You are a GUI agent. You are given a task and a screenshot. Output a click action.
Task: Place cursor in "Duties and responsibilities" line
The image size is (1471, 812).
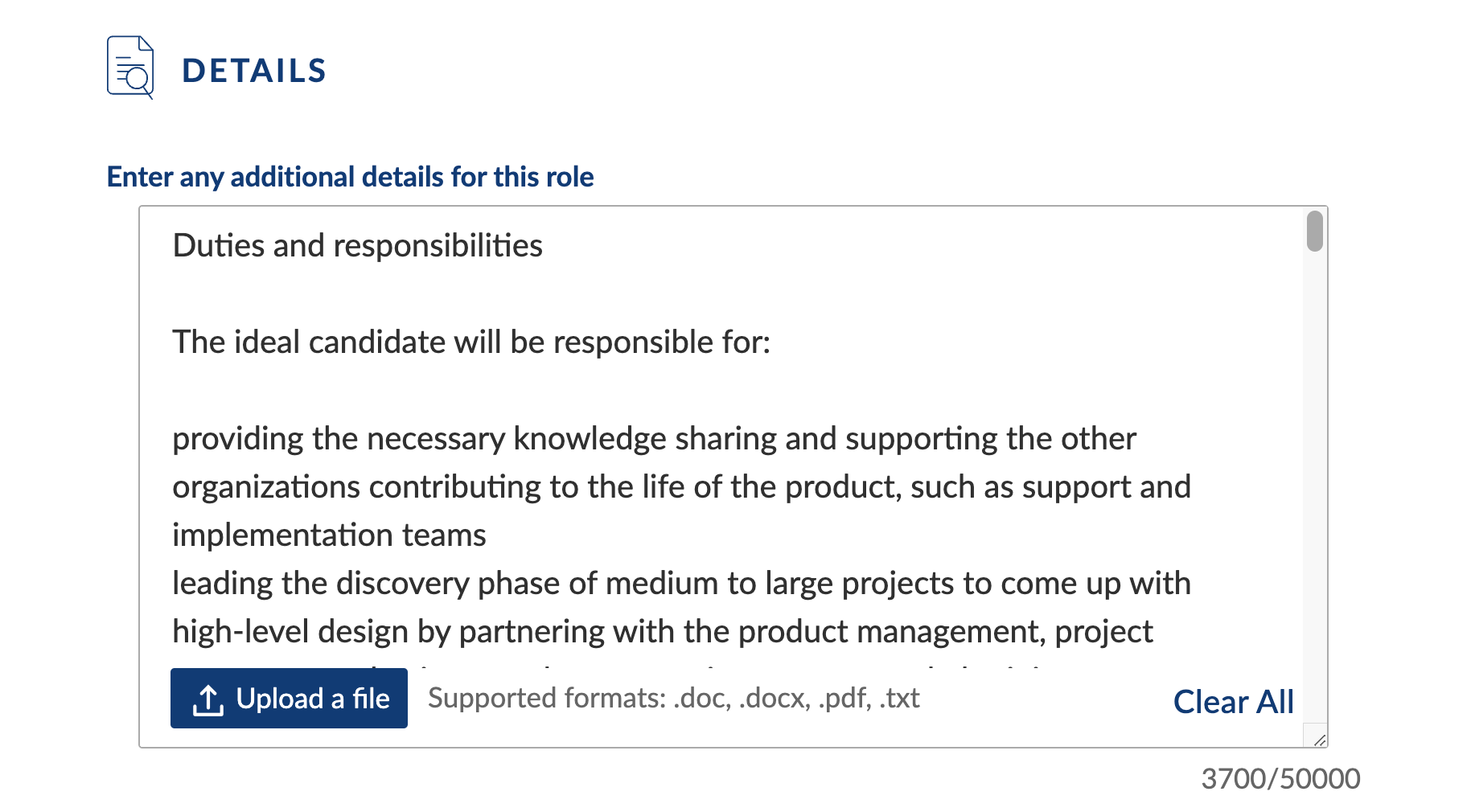[357, 246]
